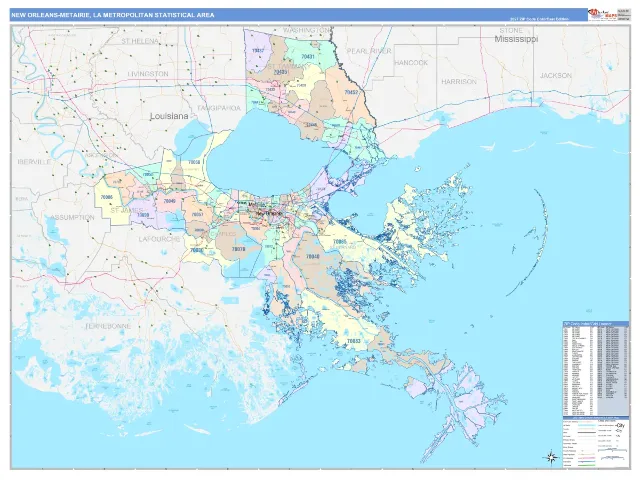
Task: Click the ASSUMPTION parish label
Action: pos(73,217)
